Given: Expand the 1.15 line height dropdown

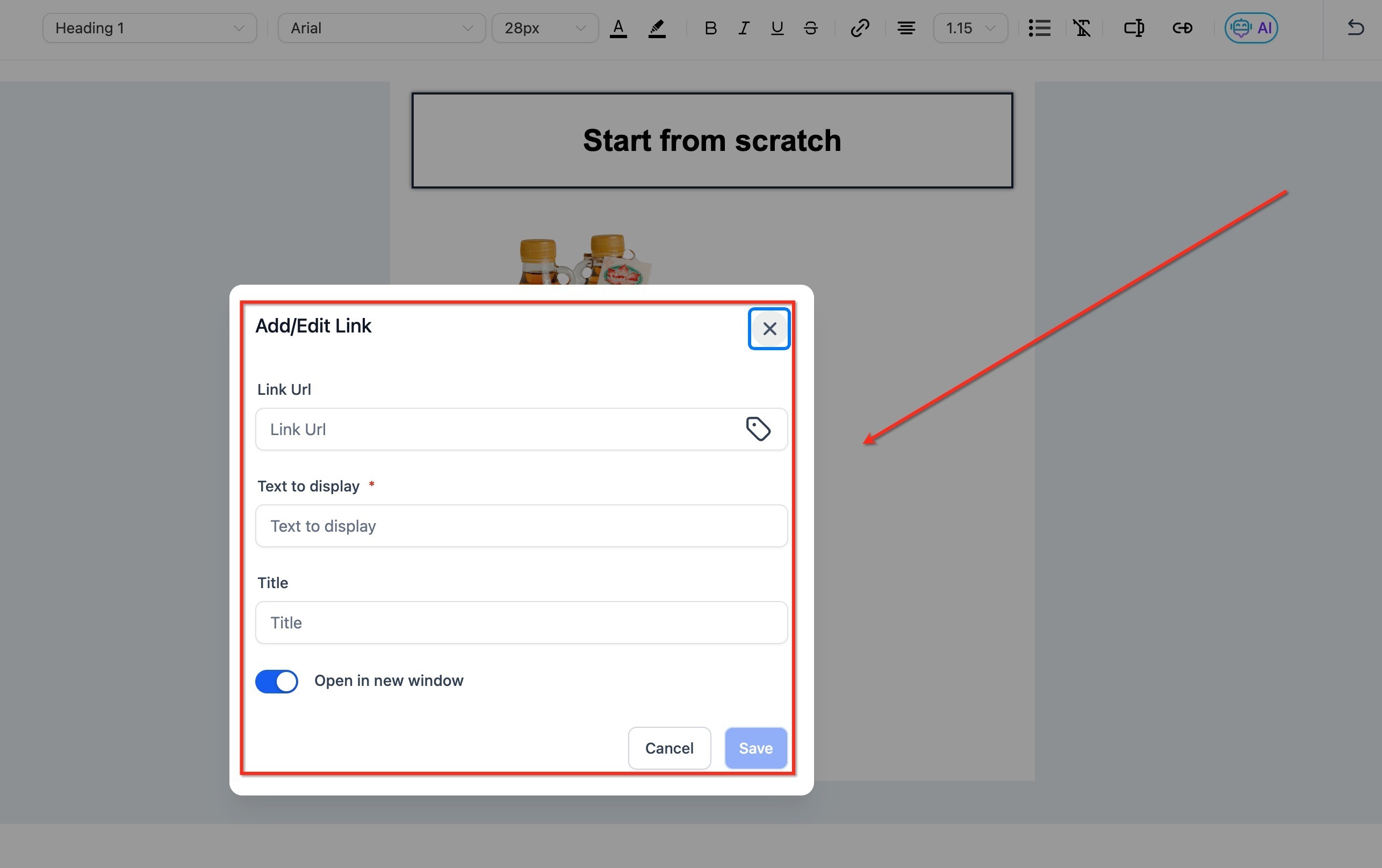Looking at the screenshot, I should point(969,27).
